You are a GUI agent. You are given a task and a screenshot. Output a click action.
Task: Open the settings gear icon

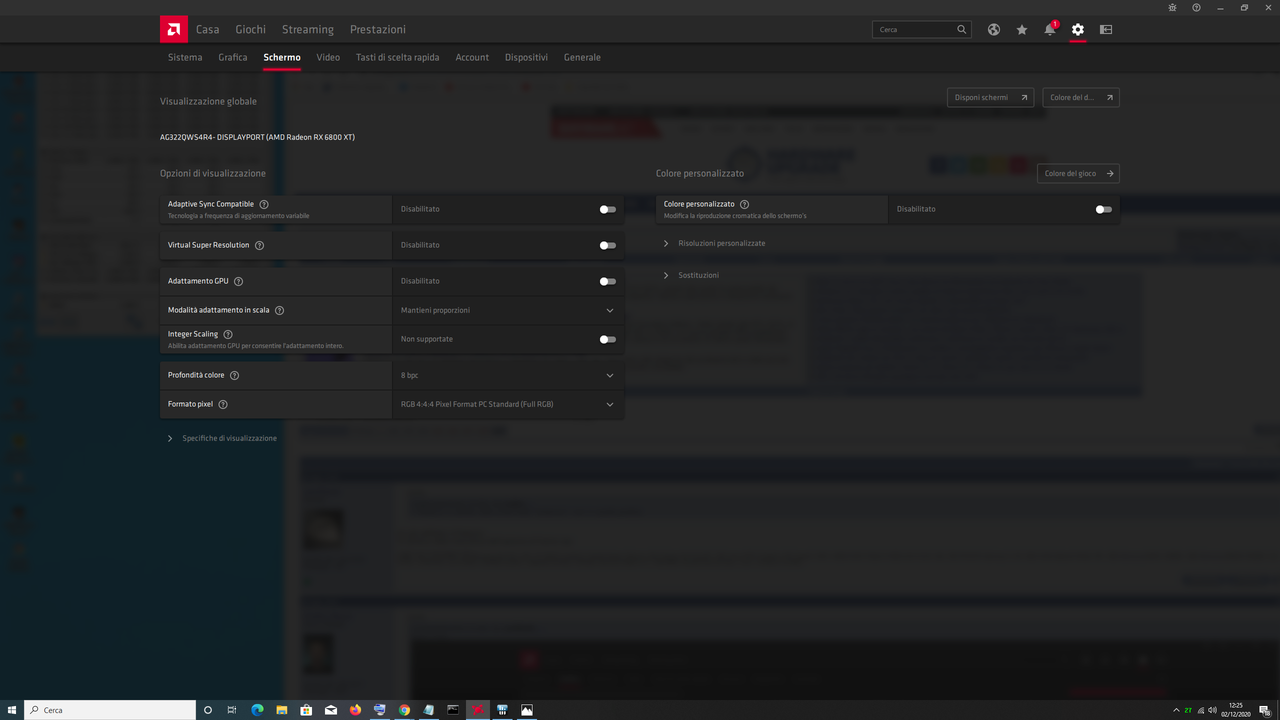1077,29
